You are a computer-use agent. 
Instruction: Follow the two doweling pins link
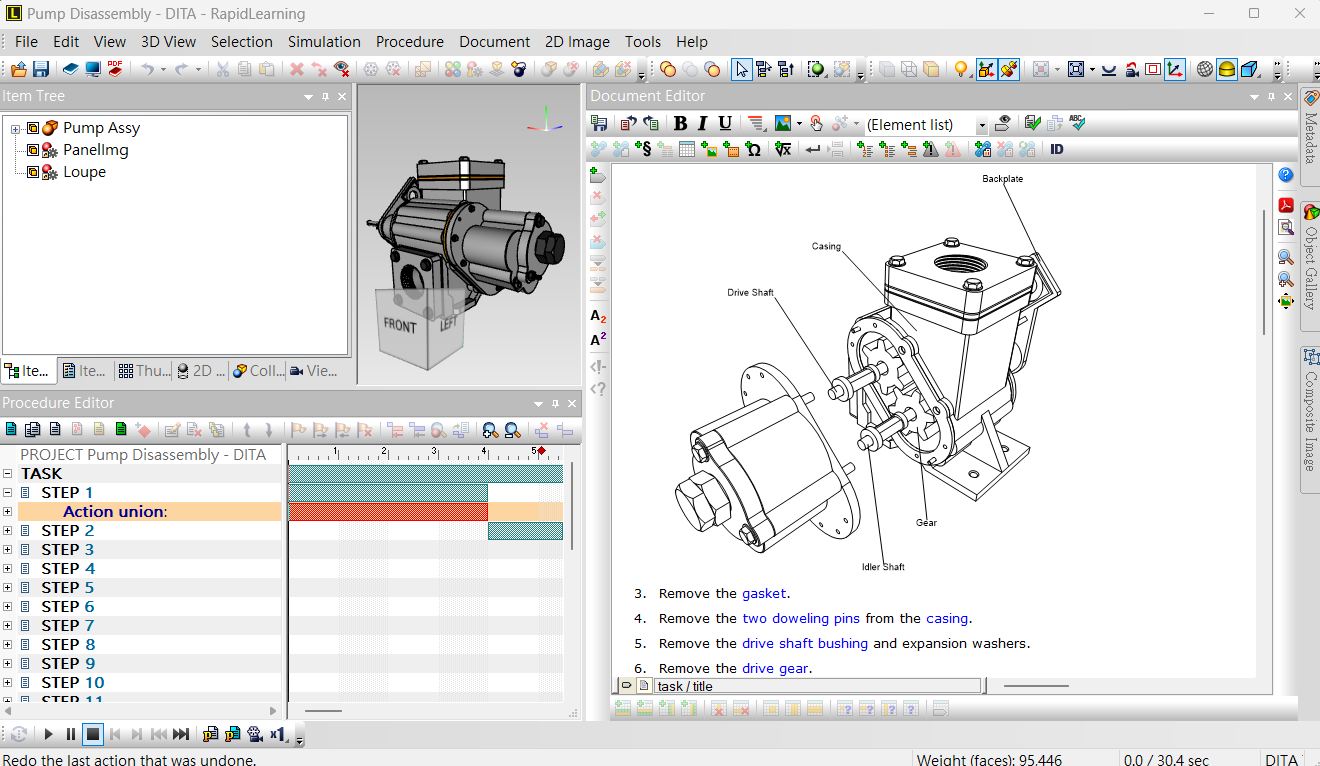(801, 619)
